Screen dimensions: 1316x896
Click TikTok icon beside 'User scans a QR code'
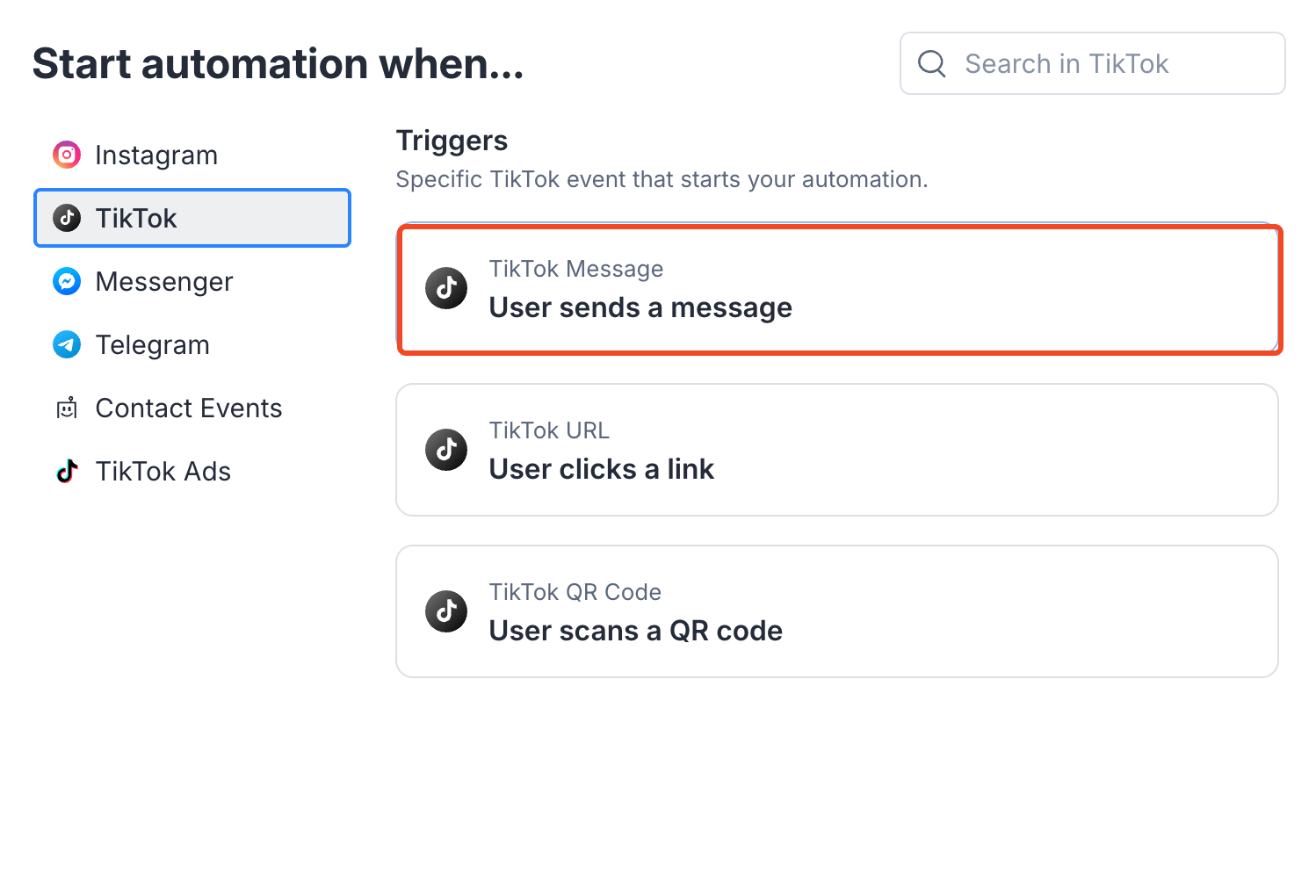[446, 611]
